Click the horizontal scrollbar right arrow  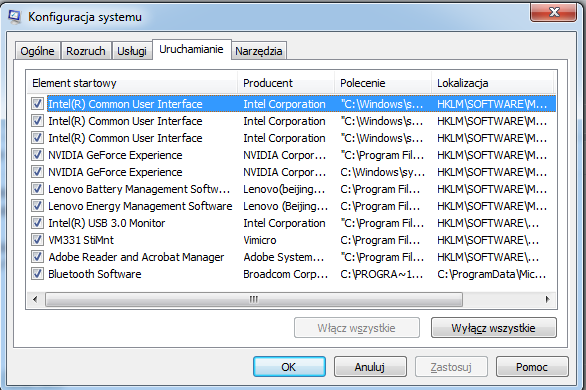click(x=548, y=299)
